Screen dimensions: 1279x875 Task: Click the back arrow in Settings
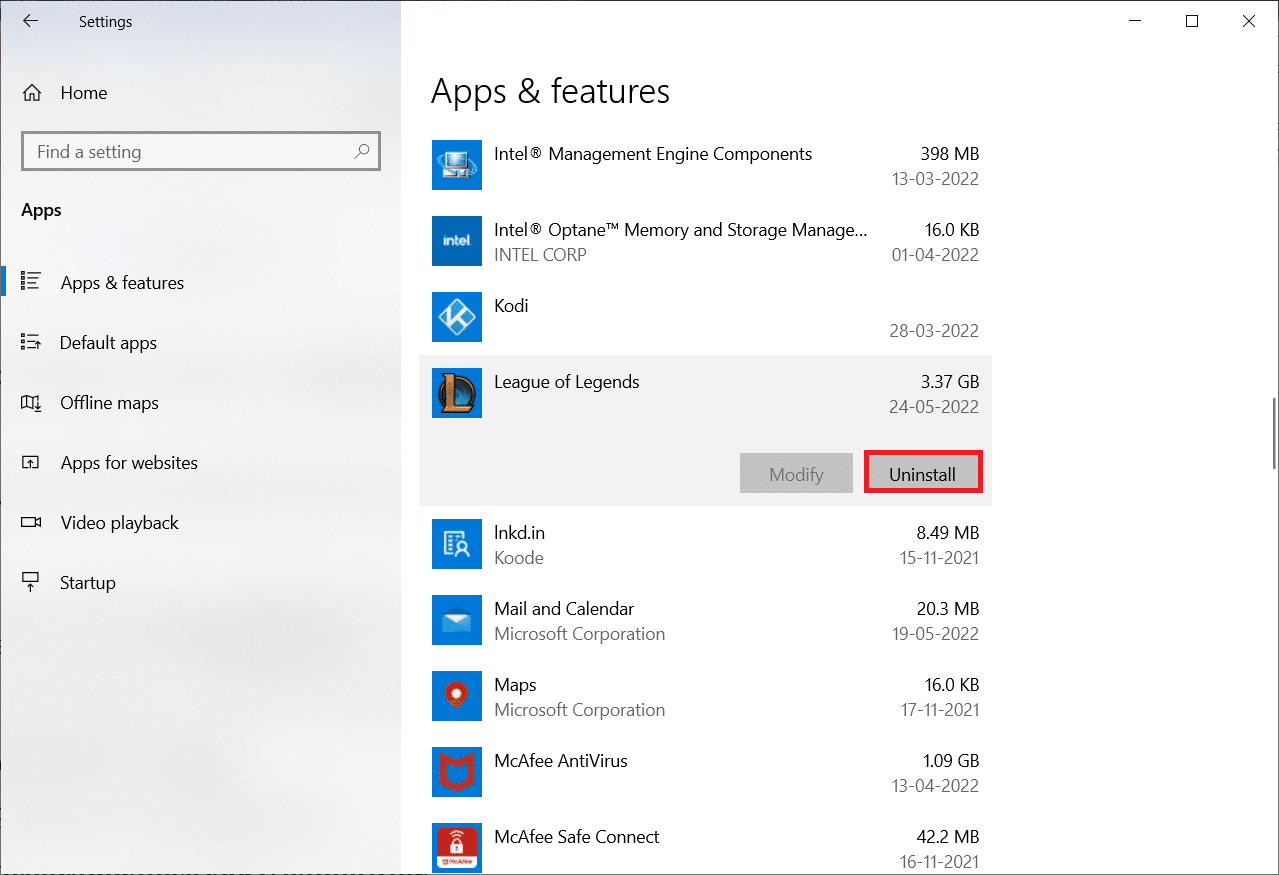coord(30,21)
